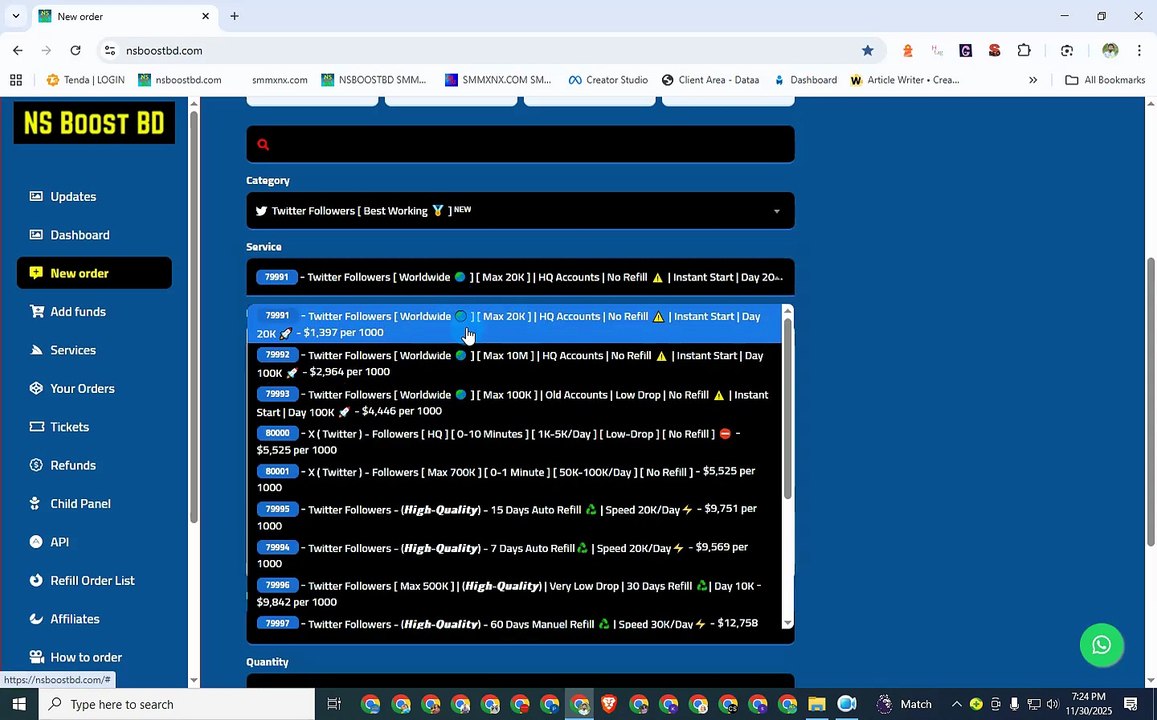Open Chrome three-dot menu
This screenshot has height=720, width=1157.
click(1139, 50)
